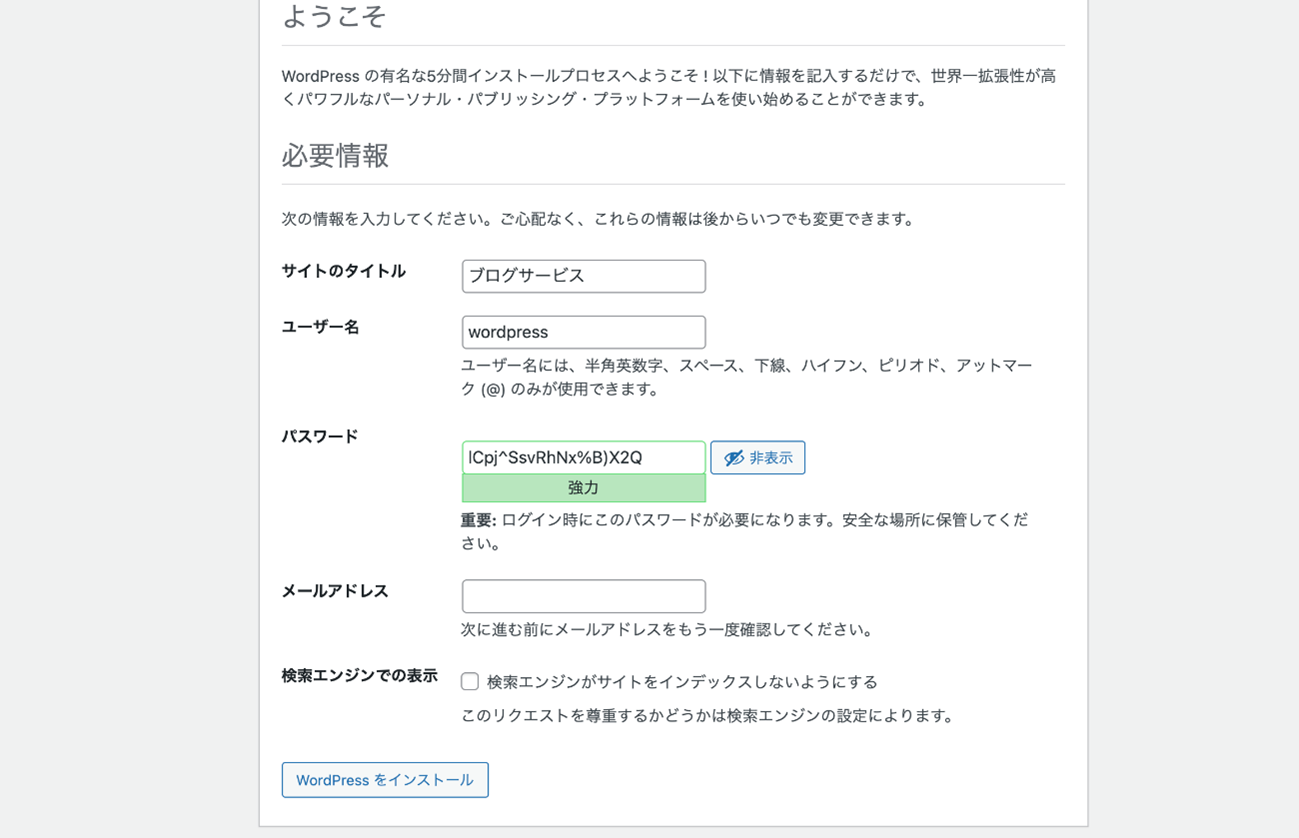Click the ユーザー名 field containing wordpress
1299x838 pixels.
click(583, 332)
